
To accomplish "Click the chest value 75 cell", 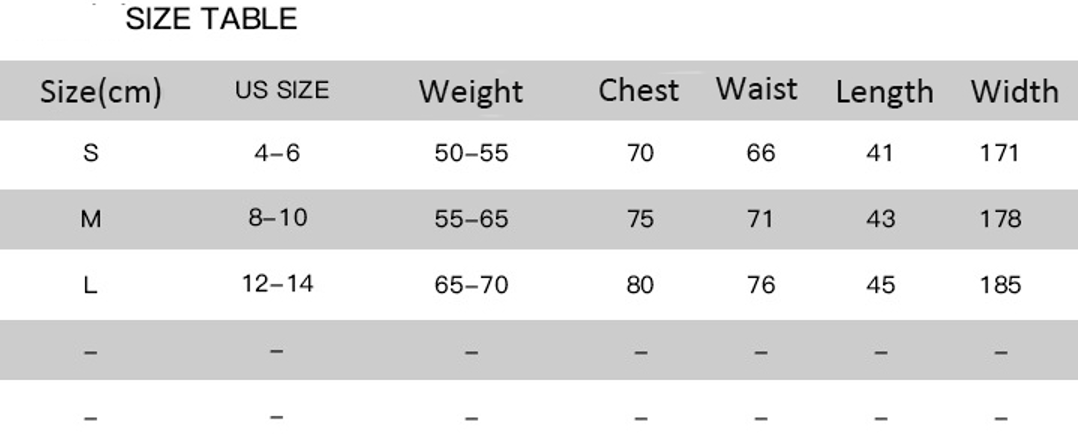I will tap(640, 220).
